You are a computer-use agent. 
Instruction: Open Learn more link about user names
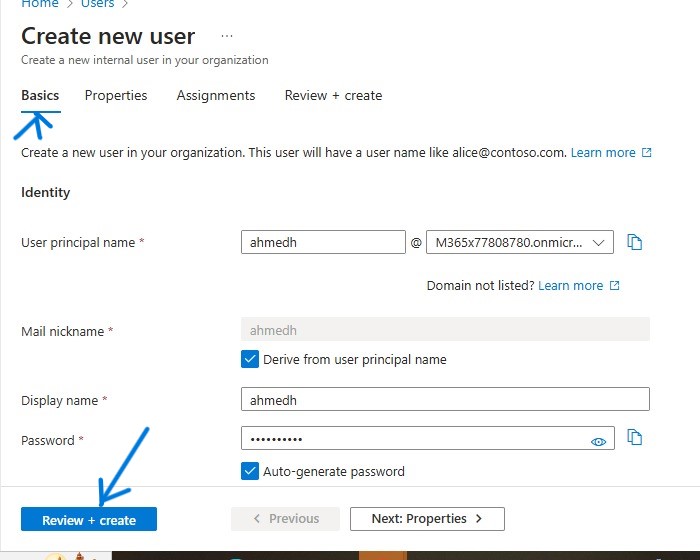coord(603,153)
